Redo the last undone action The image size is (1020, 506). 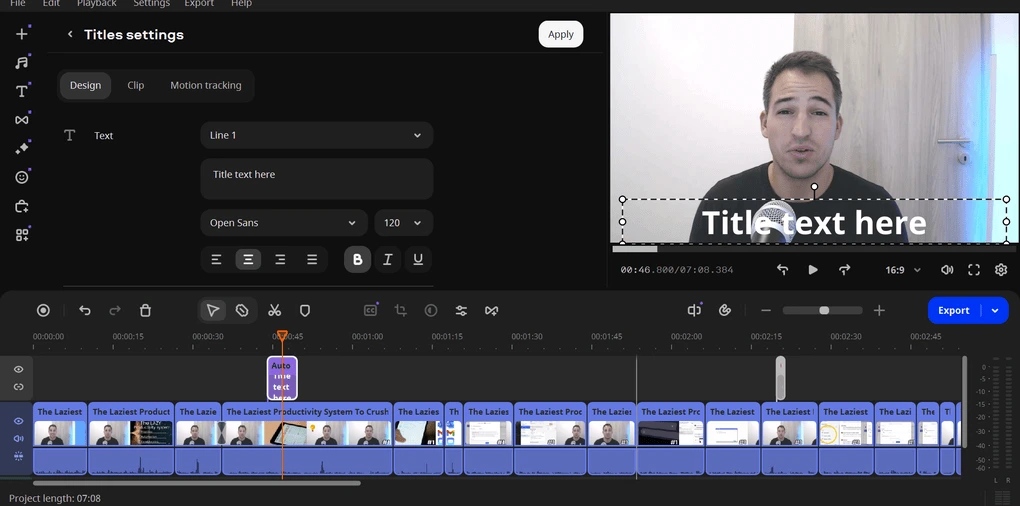(114, 311)
